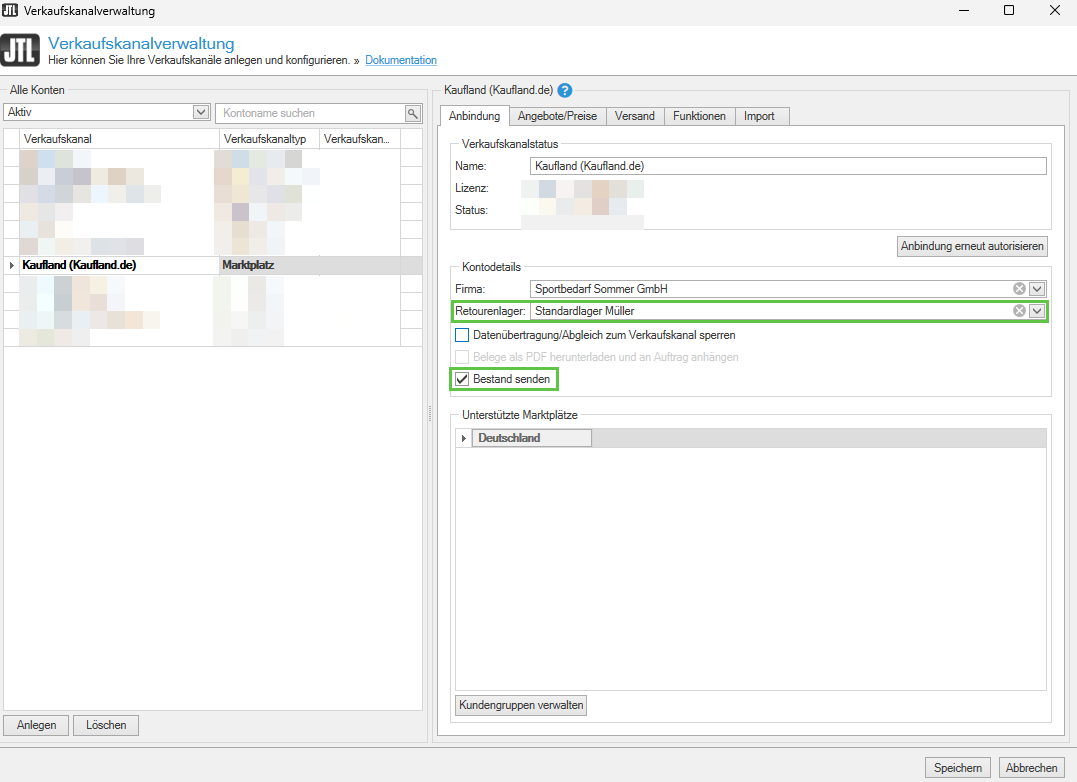
Task: Expand the Deutschland marketplace row
Action: tap(463, 438)
